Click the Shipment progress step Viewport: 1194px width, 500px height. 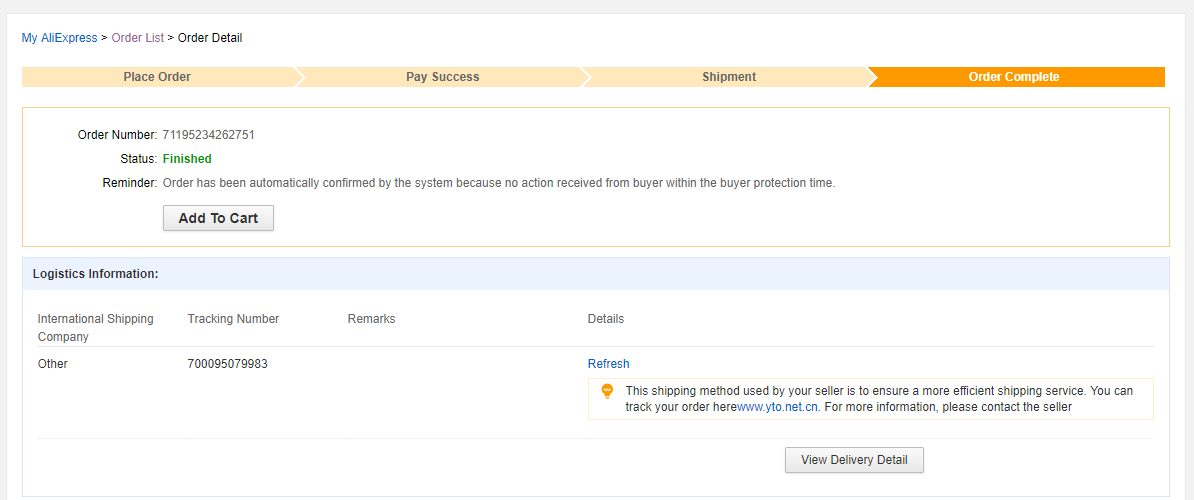tap(729, 77)
